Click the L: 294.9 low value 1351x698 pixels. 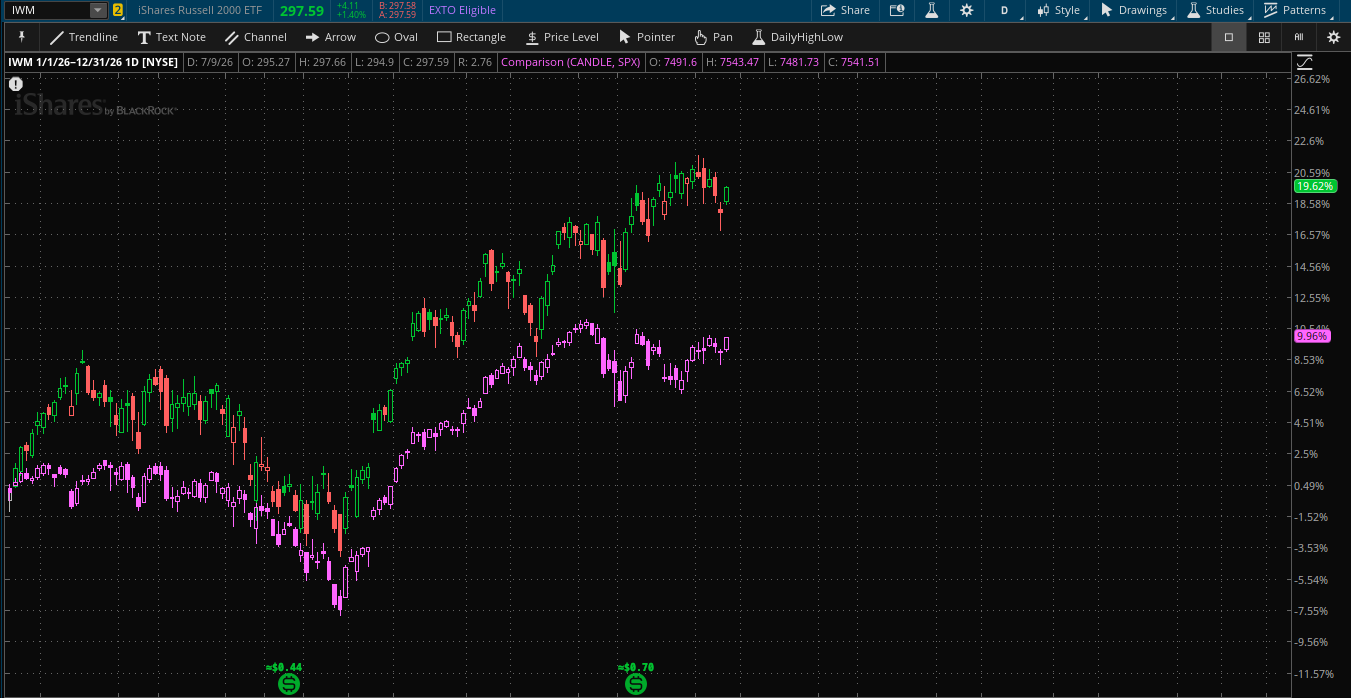374,62
